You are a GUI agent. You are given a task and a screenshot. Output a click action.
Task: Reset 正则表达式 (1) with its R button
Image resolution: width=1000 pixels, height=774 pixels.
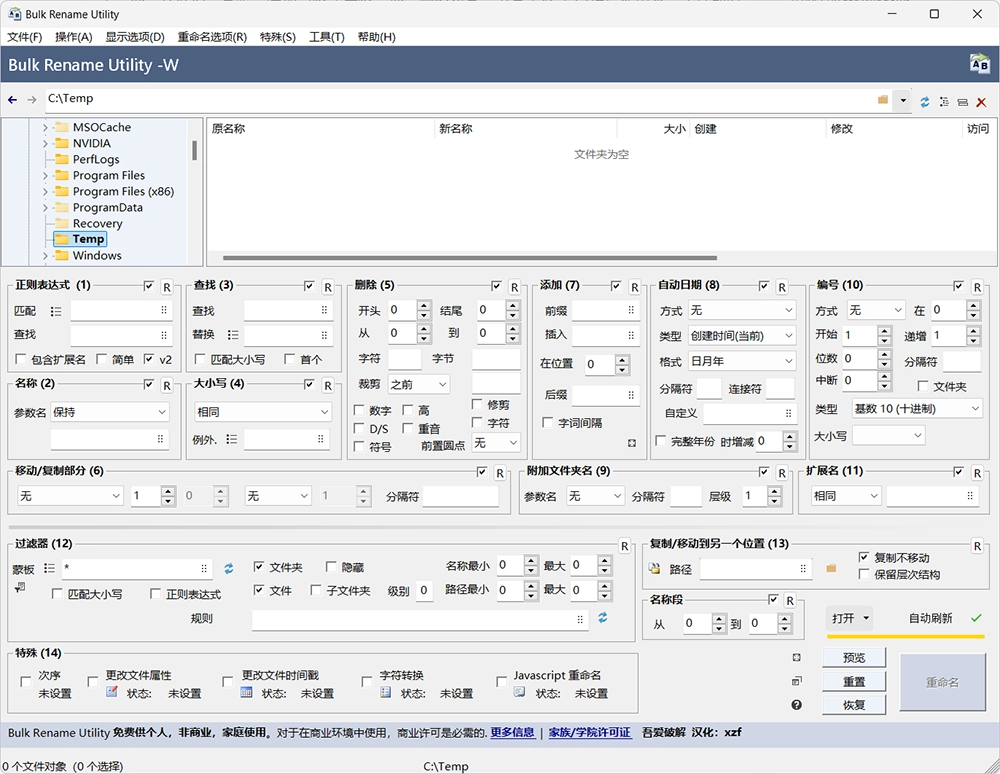tap(166, 287)
